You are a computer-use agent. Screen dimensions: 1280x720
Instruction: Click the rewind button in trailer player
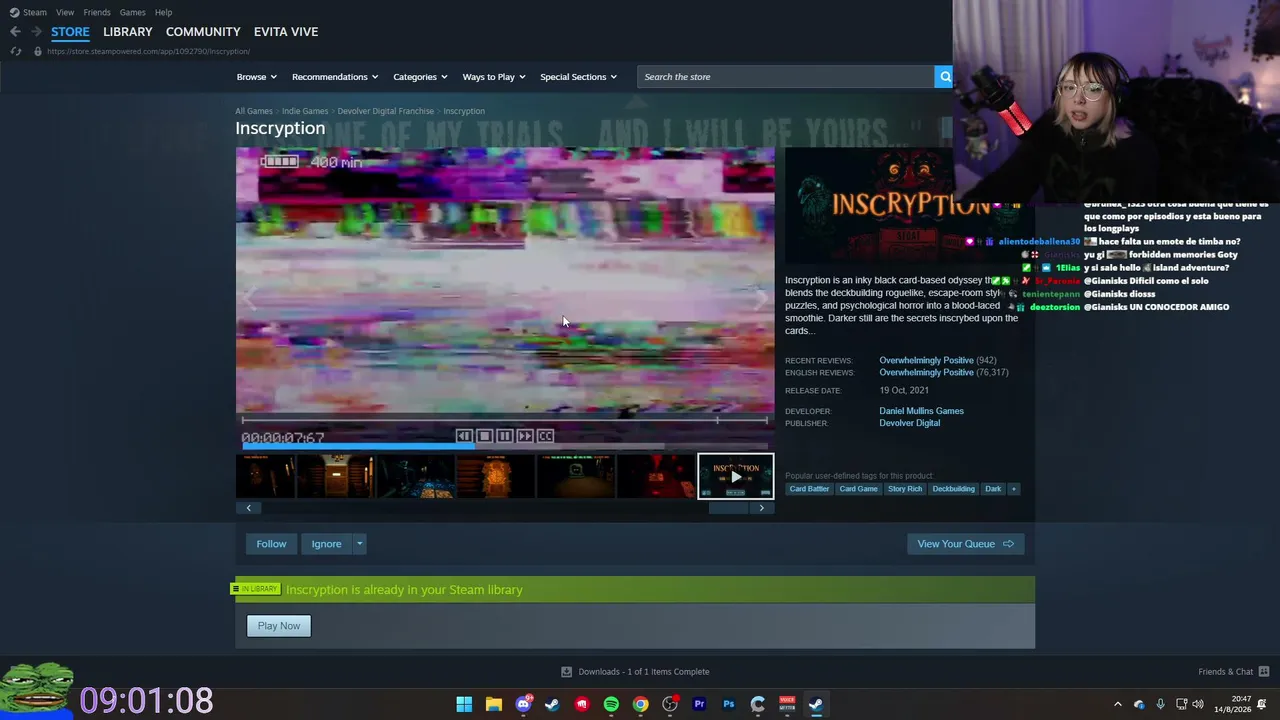coord(464,436)
